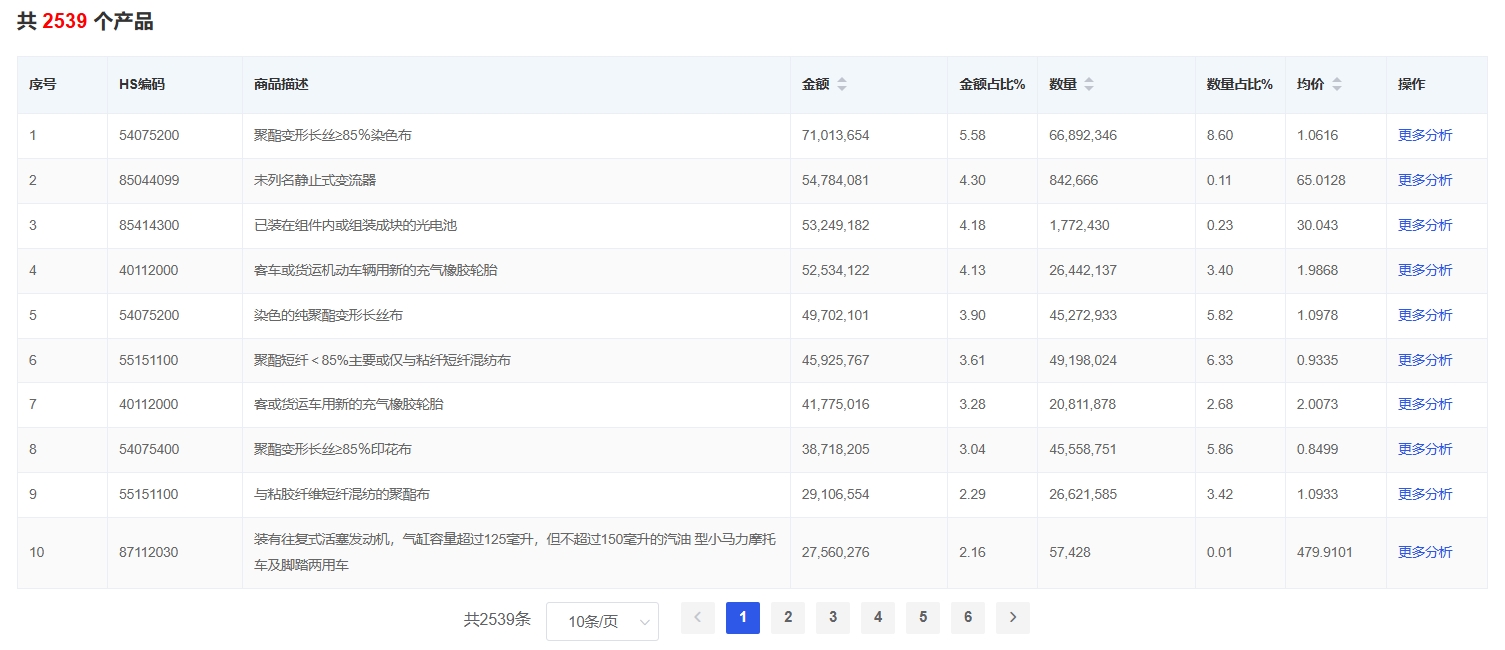Select page 1 in pagination
Viewport: 1505px width, 650px height.
click(743, 618)
